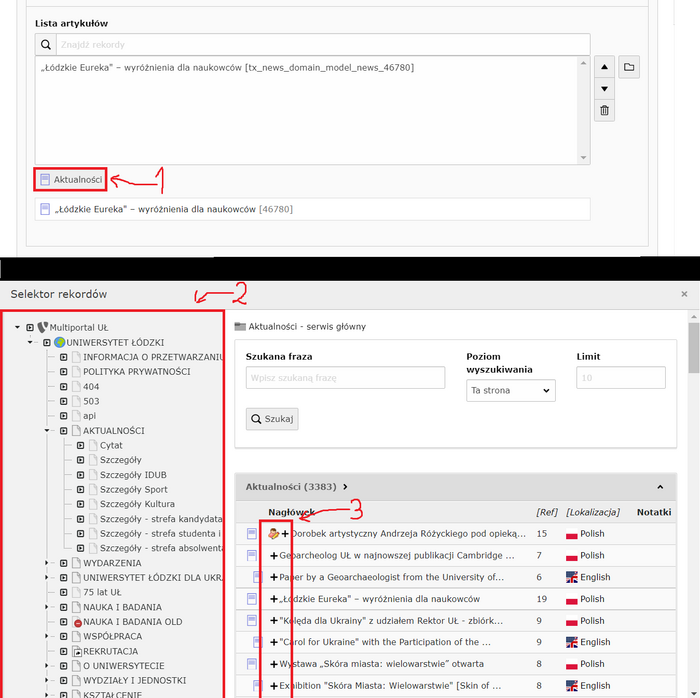Click plus icon for "Kolęda dla Ukrainy"
Screen dimensions: 700x698
coord(274,621)
